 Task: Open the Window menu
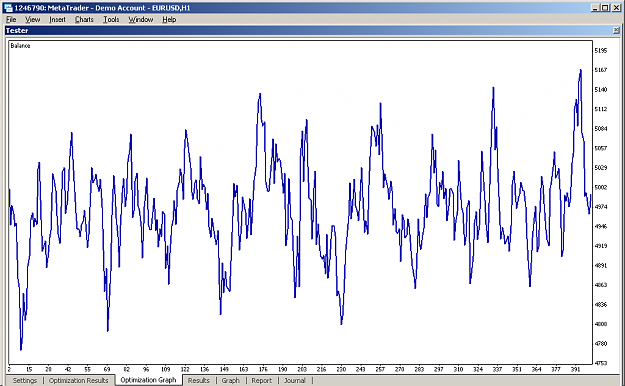point(141,19)
